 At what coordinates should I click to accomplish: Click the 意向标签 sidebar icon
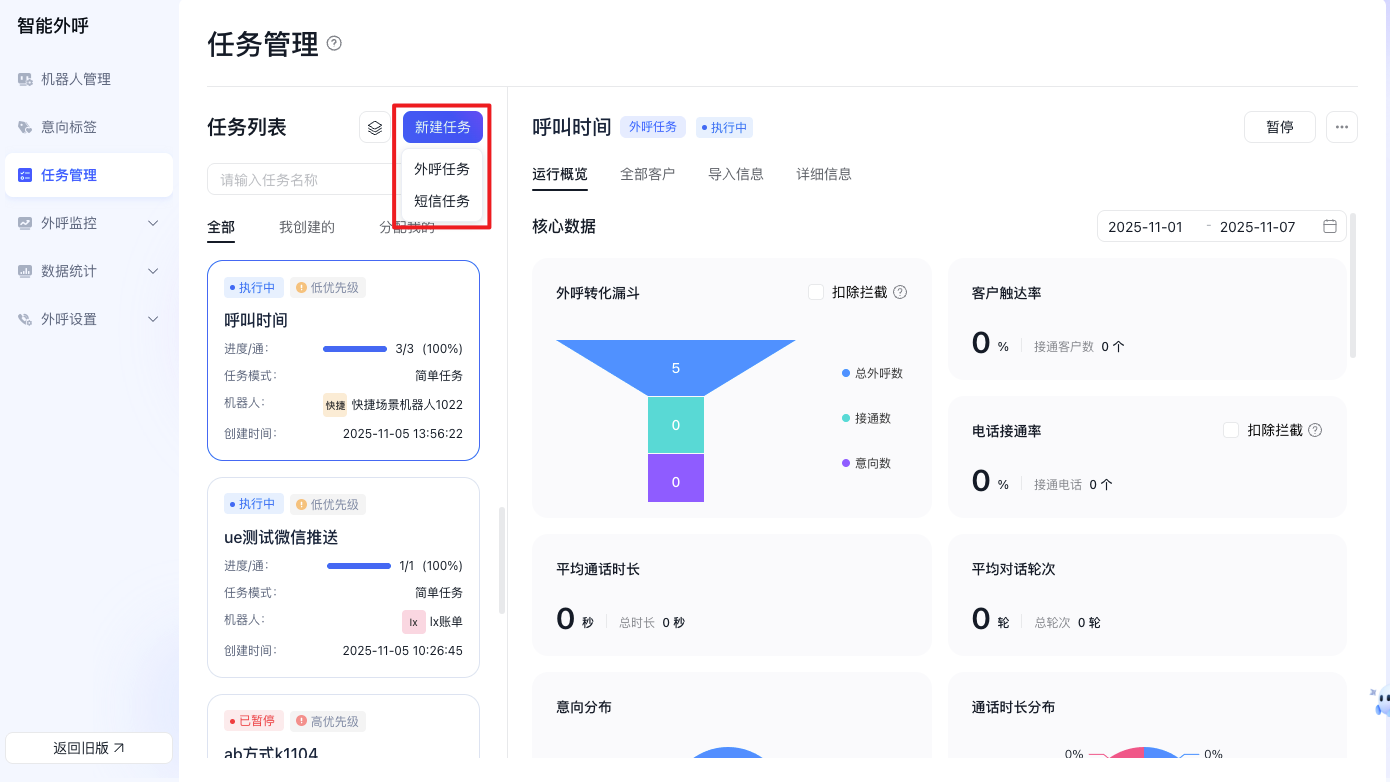25,127
